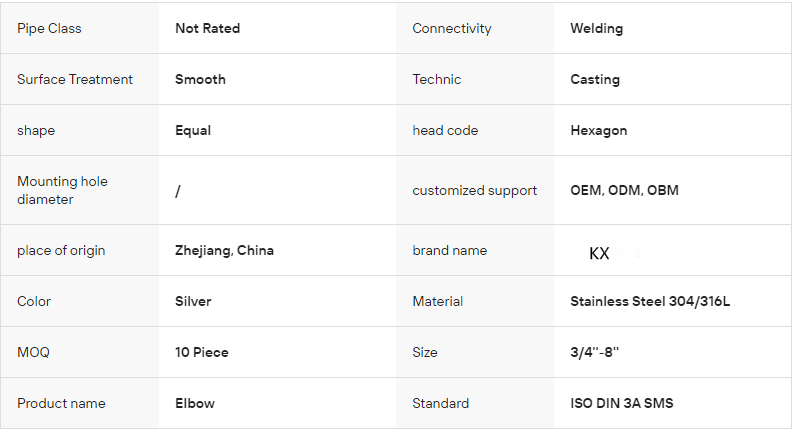This screenshot has height=432, width=793.
Task: Click the Pipe Class label cell
Action: [x=49, y=28]
